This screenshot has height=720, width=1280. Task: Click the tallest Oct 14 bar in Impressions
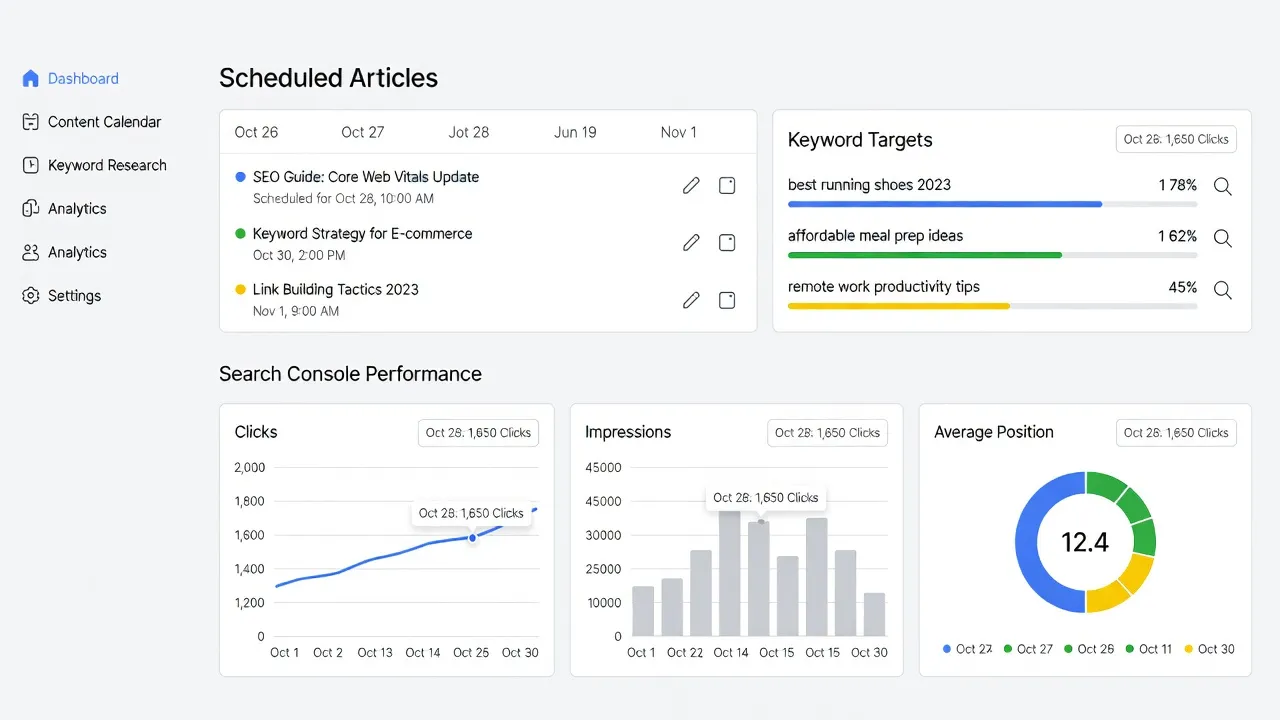730,573
